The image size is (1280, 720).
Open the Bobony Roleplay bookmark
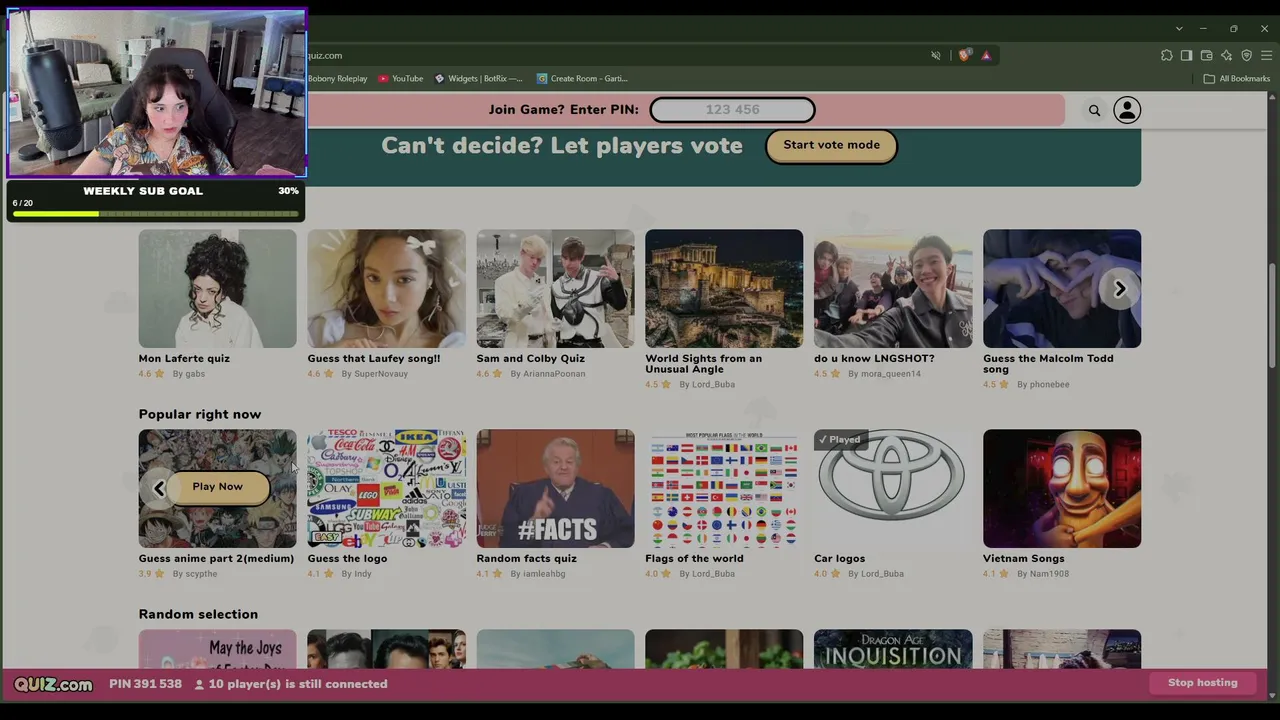(x=337, y=79)
